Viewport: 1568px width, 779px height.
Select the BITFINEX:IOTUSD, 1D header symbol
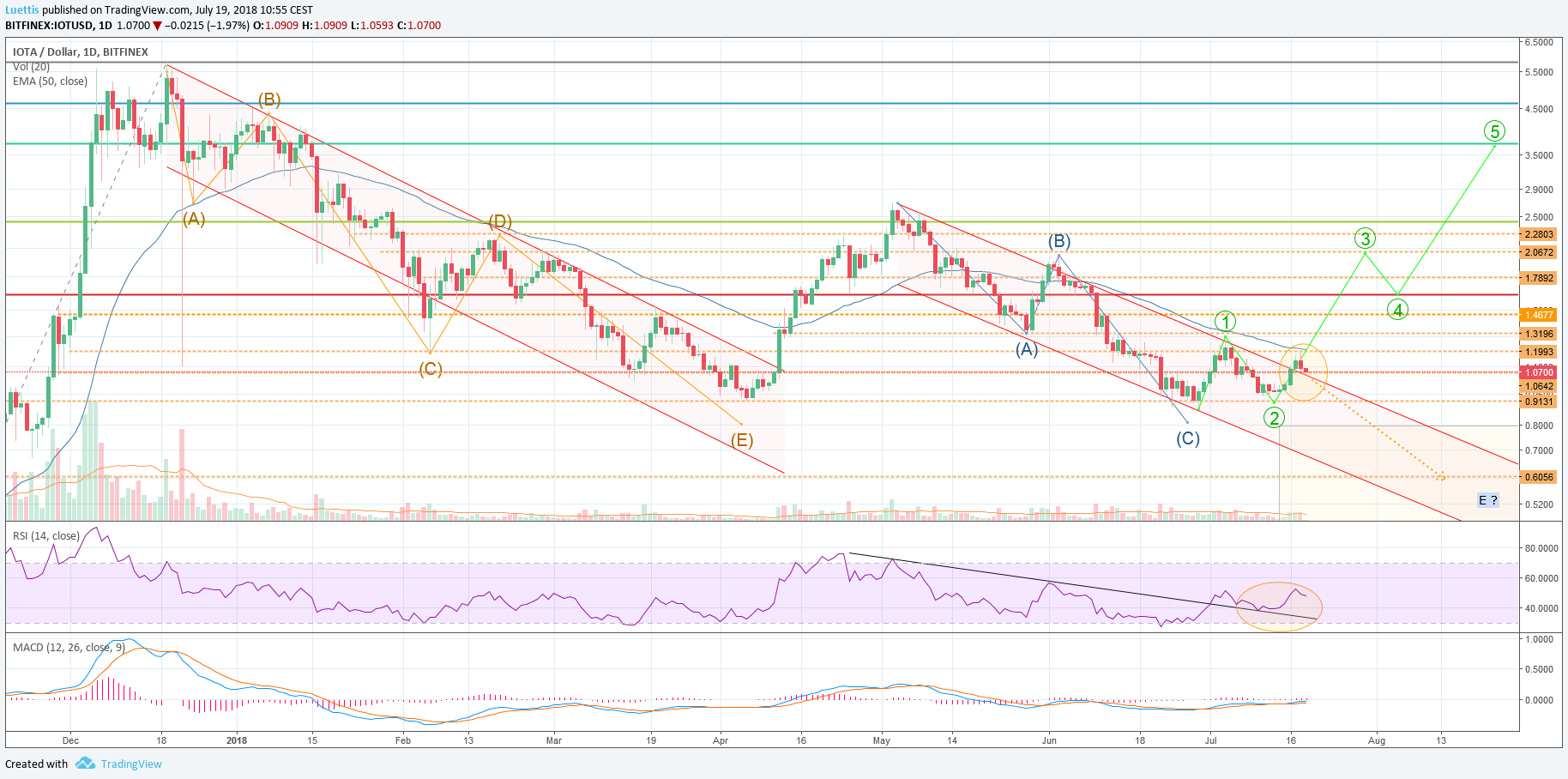click(x=58, y=26)
